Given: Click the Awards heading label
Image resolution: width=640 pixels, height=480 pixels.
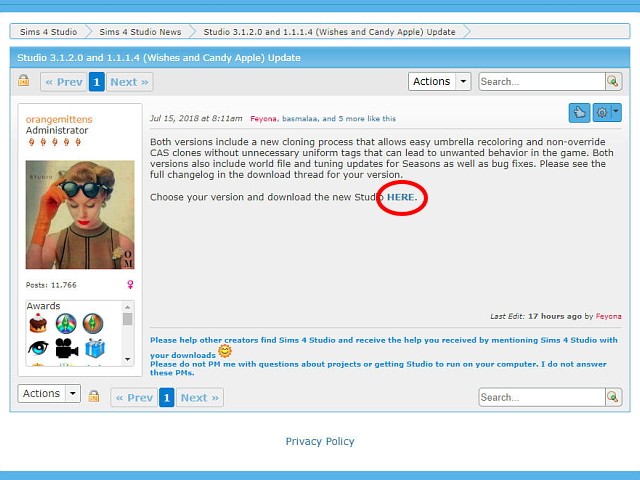Looking at the screenshot, I should [43, 306].
